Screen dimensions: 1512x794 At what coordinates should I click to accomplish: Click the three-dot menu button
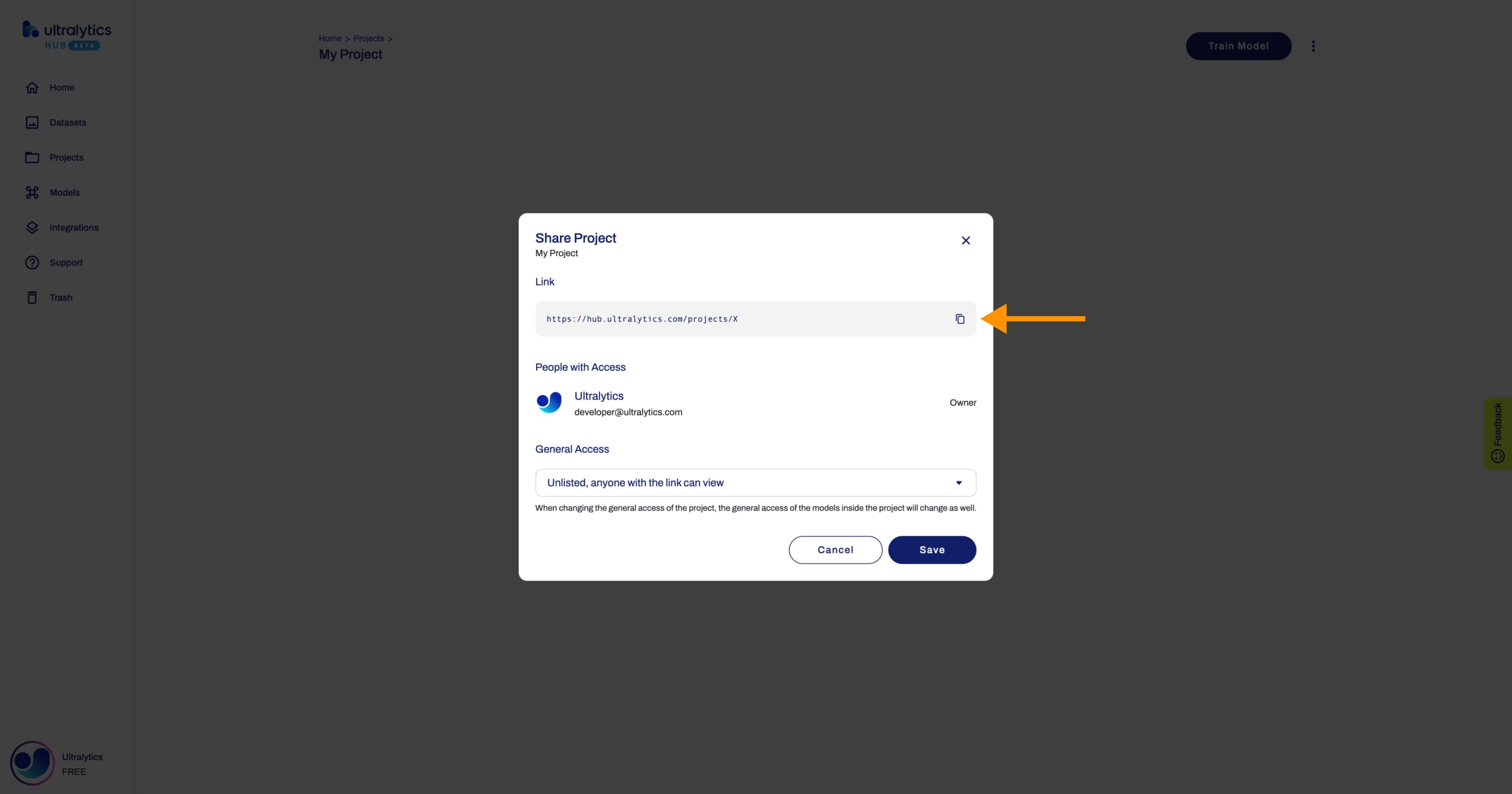(x=1313, y=46)
